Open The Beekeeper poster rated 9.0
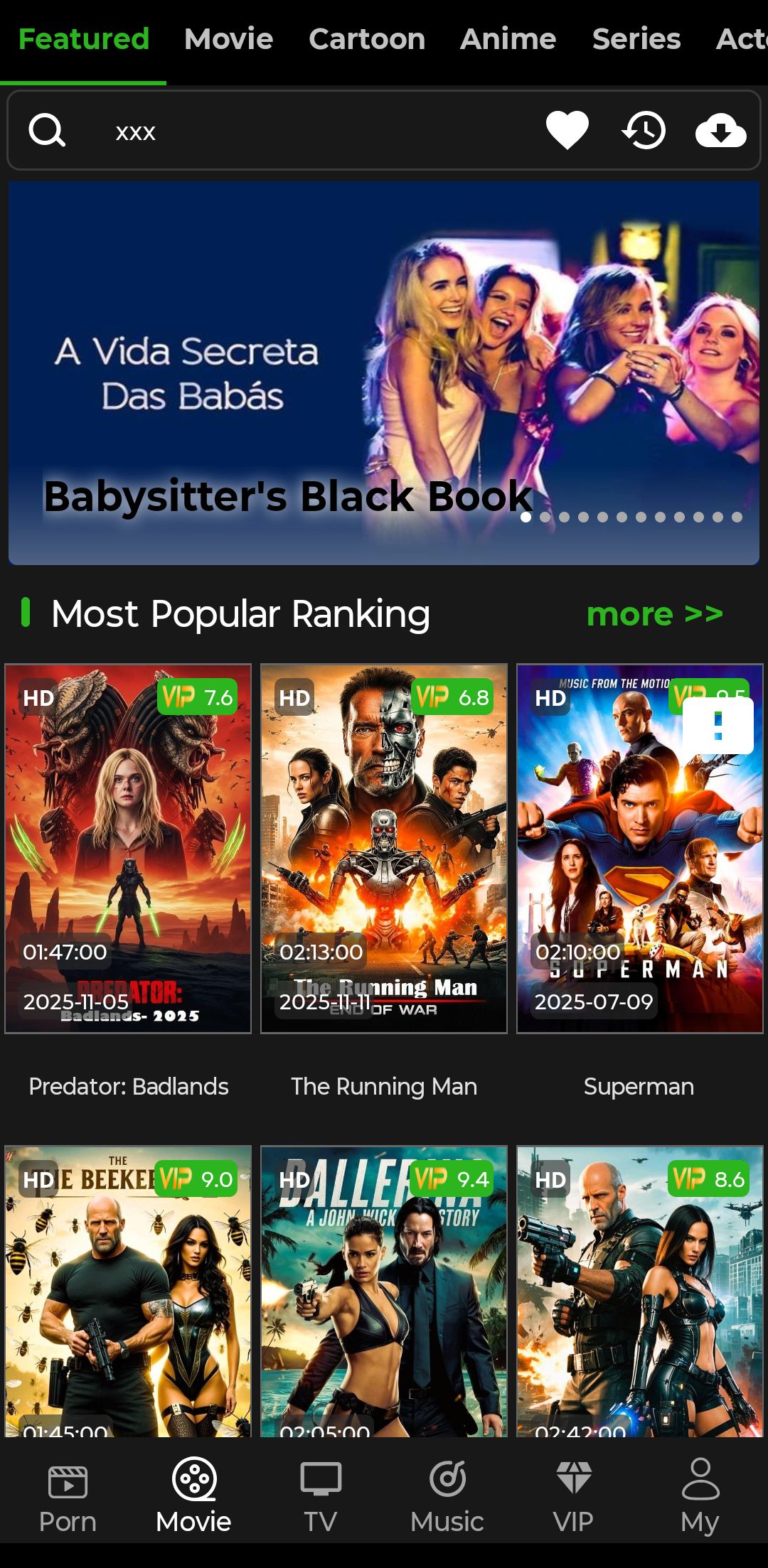The image size is (768, 1568). click(x=128, y=1291)
